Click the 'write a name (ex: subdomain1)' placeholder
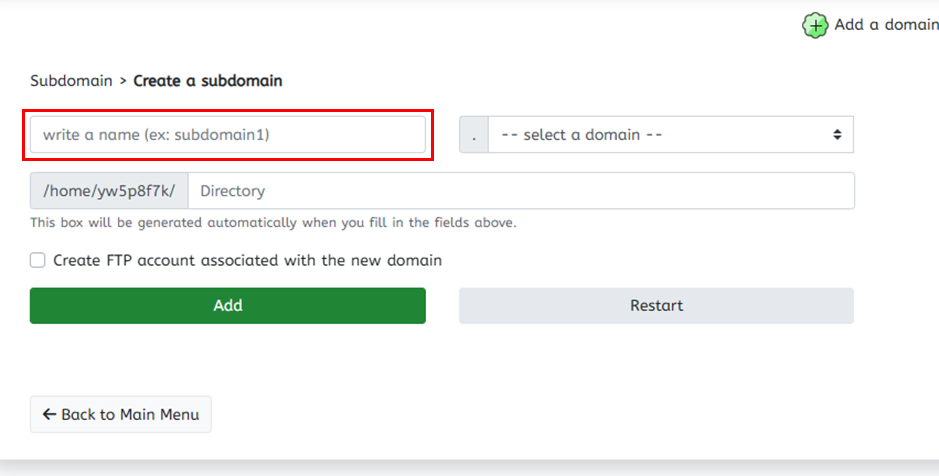The height and width of the screenshot is (476, 939). tap(156, 135)
